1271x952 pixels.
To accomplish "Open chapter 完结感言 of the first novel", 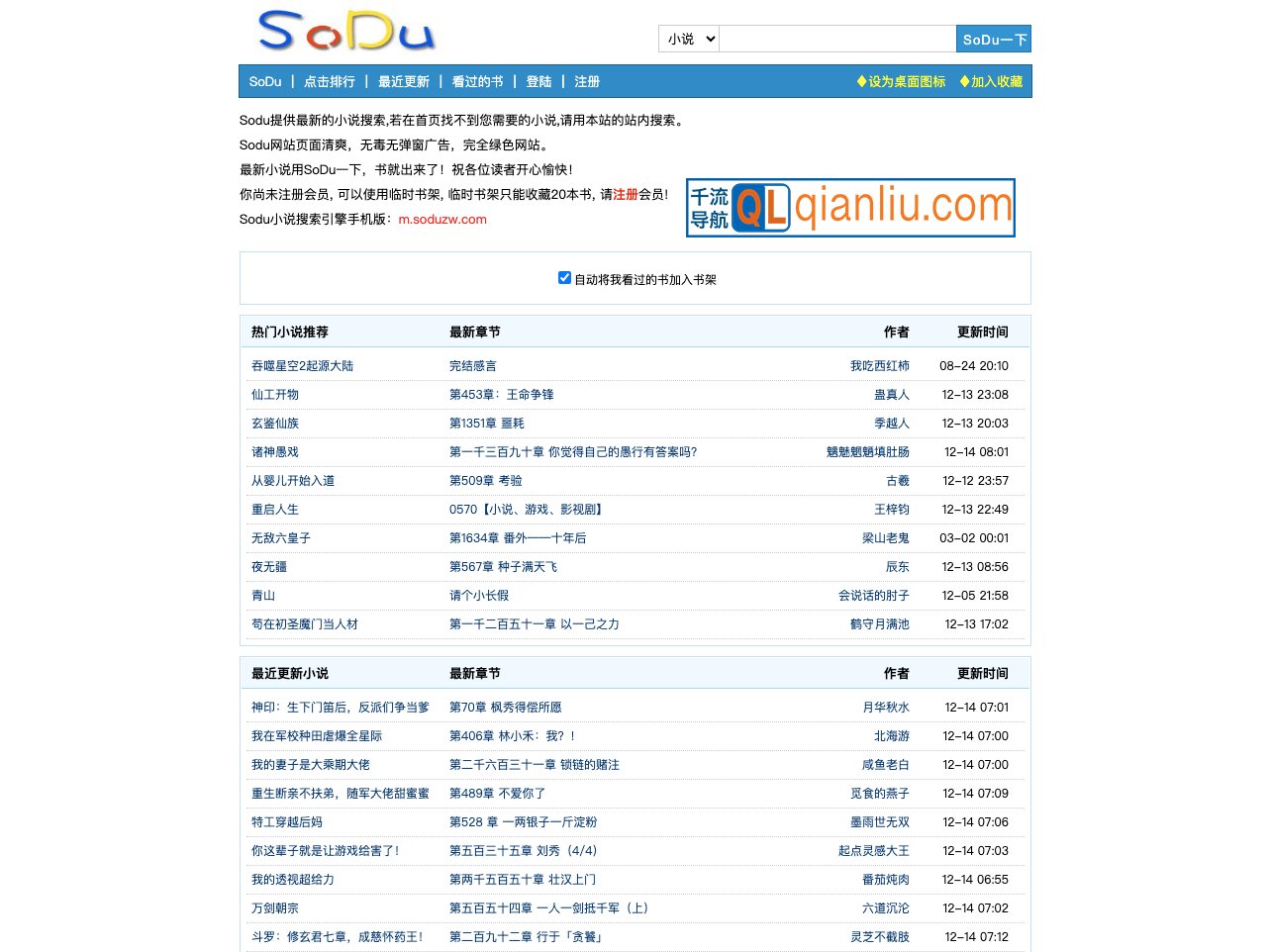I will pyautogui.click(x=472, y=365).
